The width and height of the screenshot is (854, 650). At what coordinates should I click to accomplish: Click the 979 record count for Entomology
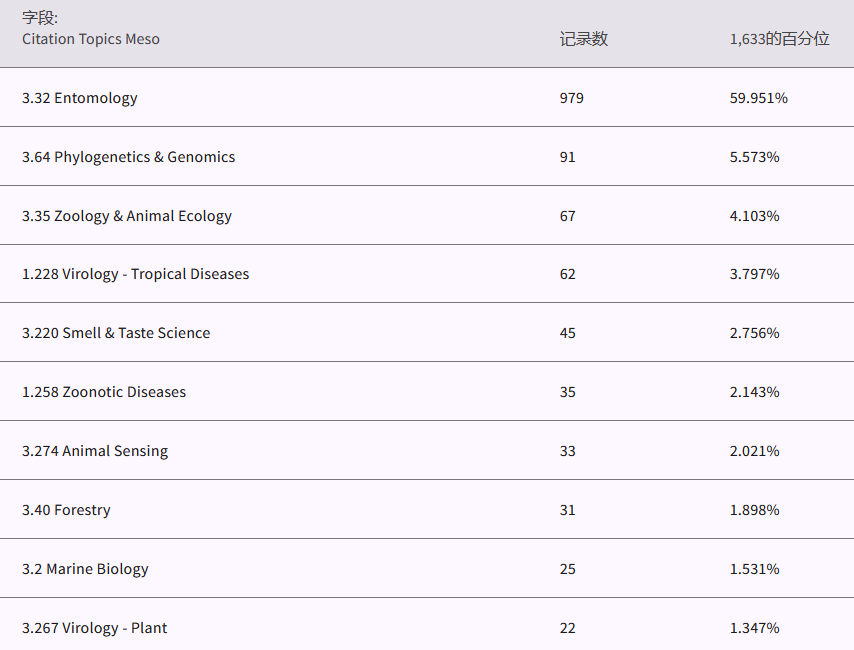[x=572, y=98]
